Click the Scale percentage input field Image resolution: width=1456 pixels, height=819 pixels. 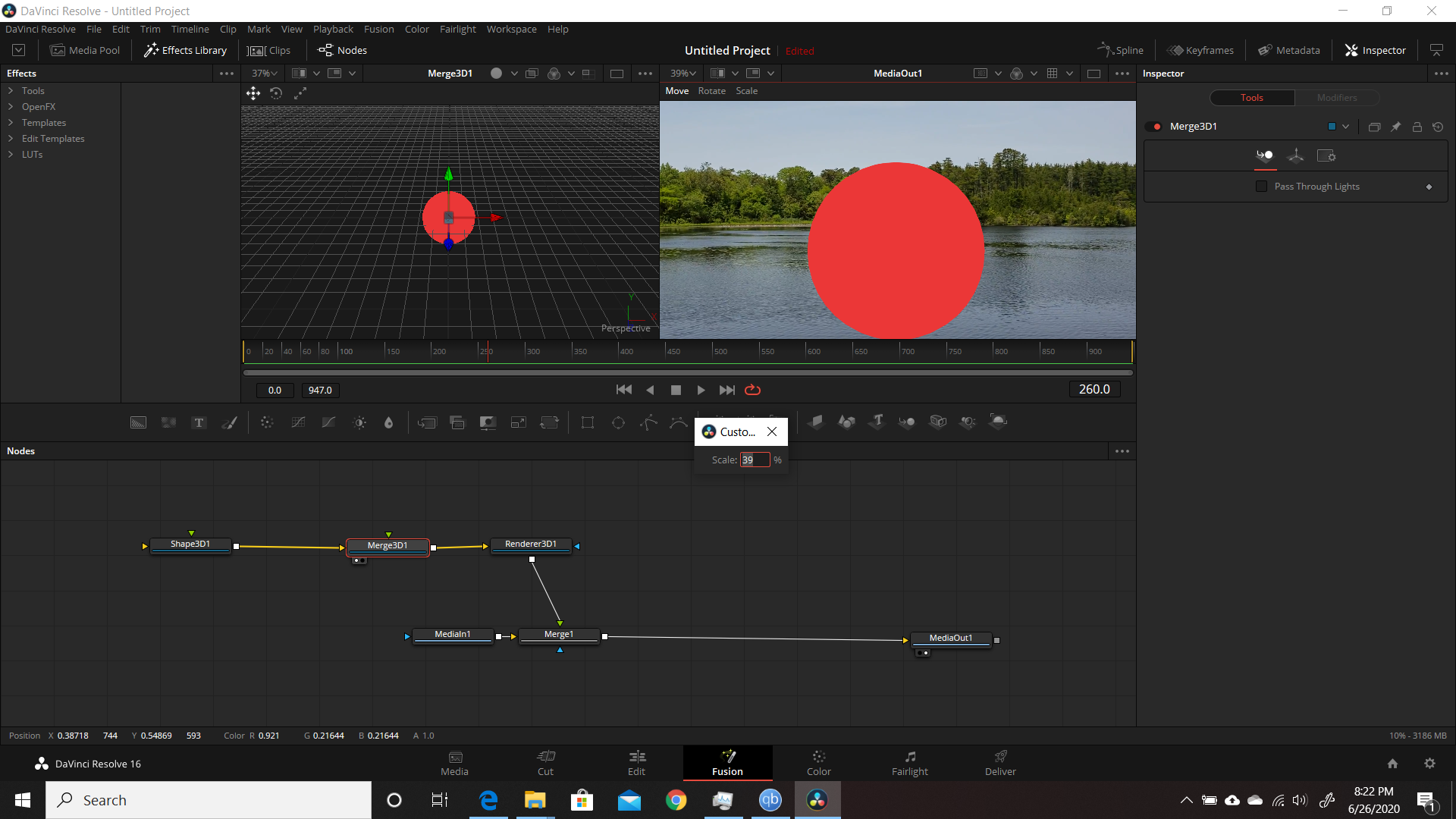[755, 460]
